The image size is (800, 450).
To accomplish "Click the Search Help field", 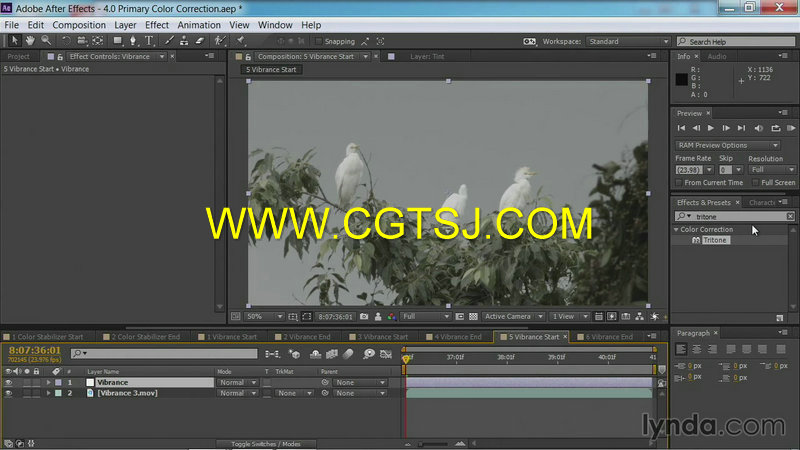I will point(736,41).
